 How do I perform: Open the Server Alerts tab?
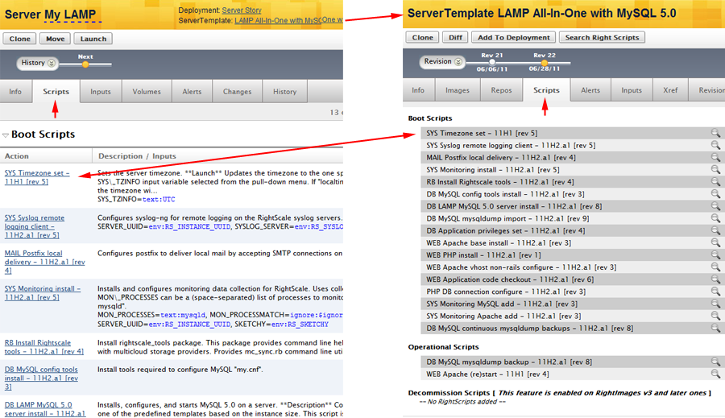[x=192, y=92]
